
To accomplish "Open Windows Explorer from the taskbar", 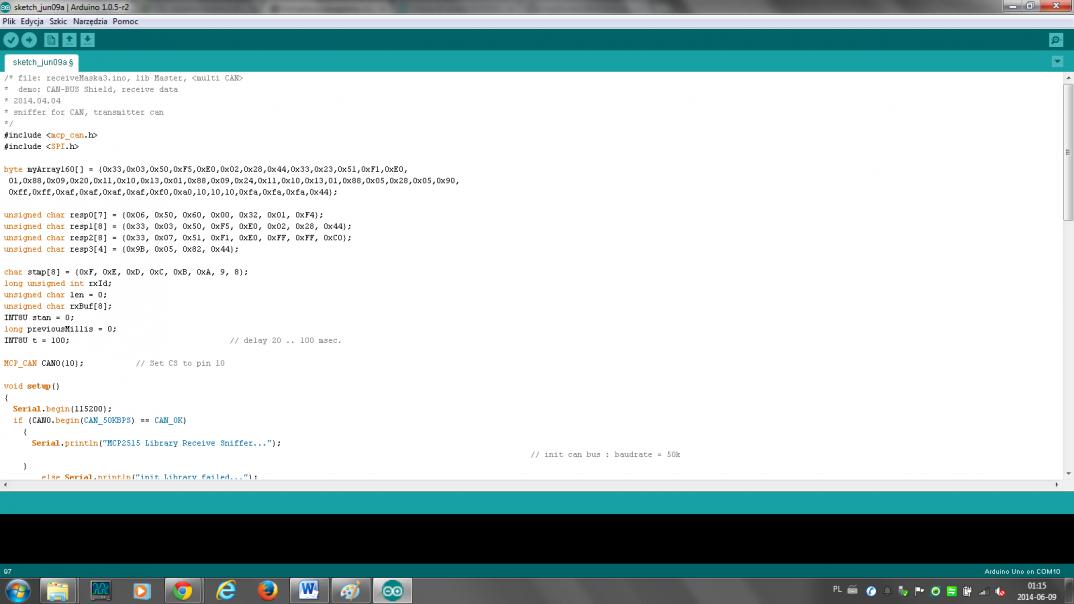I will click(x=58, y=590).
